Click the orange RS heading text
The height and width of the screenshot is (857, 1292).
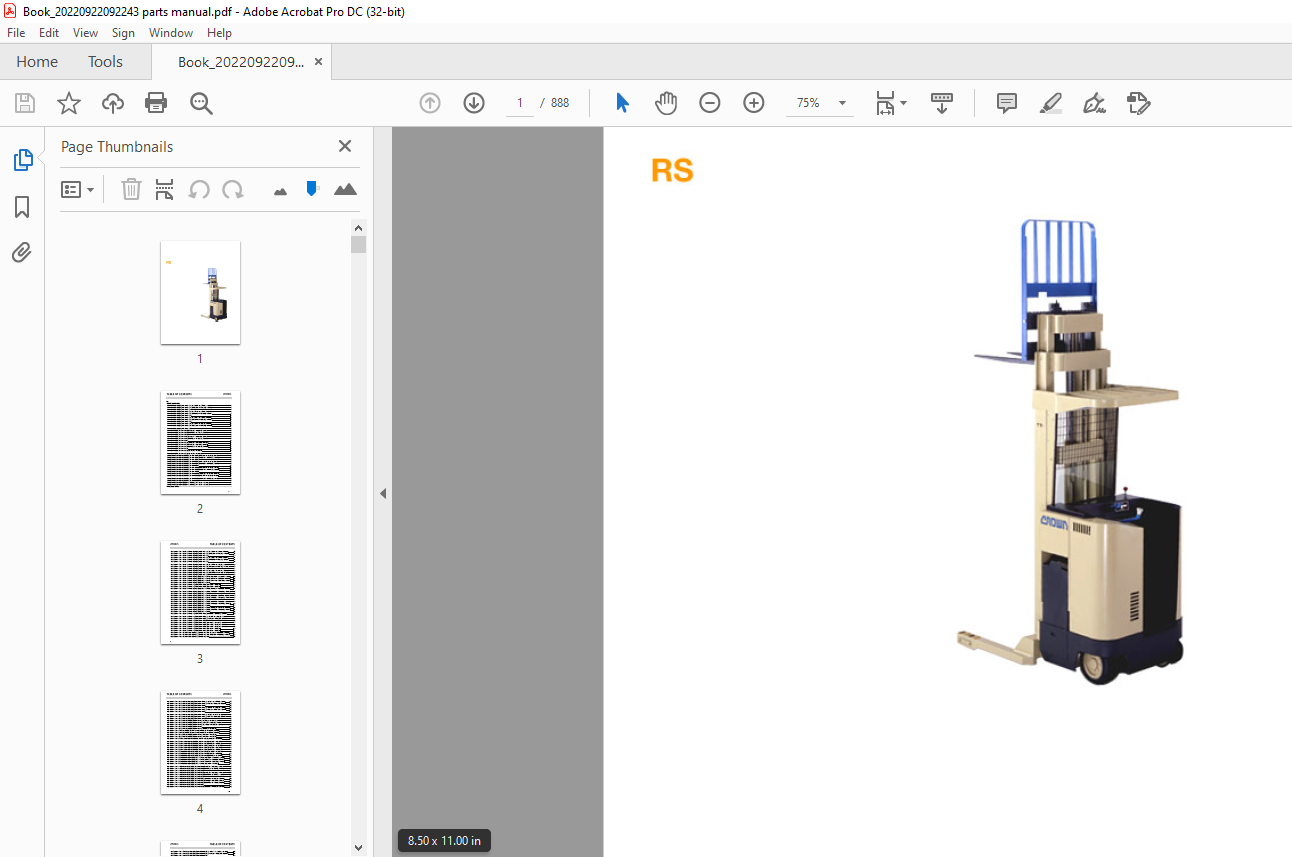tap(672, 171)
